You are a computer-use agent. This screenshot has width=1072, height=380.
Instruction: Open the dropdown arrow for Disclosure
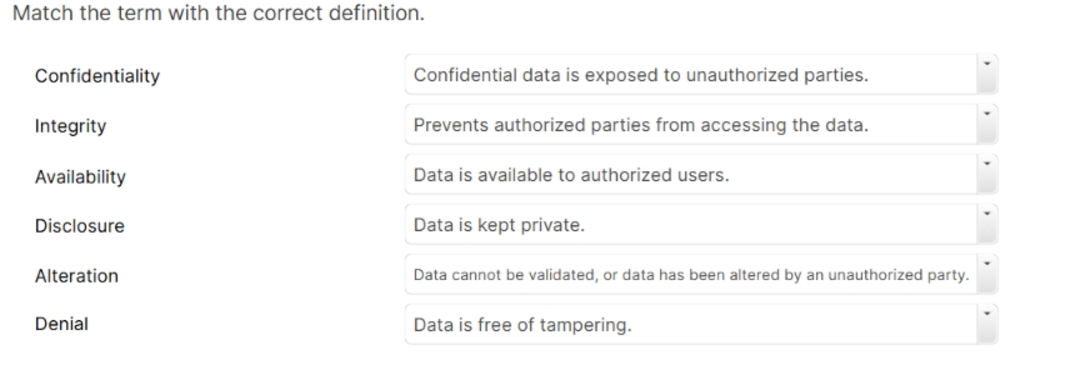987,224
